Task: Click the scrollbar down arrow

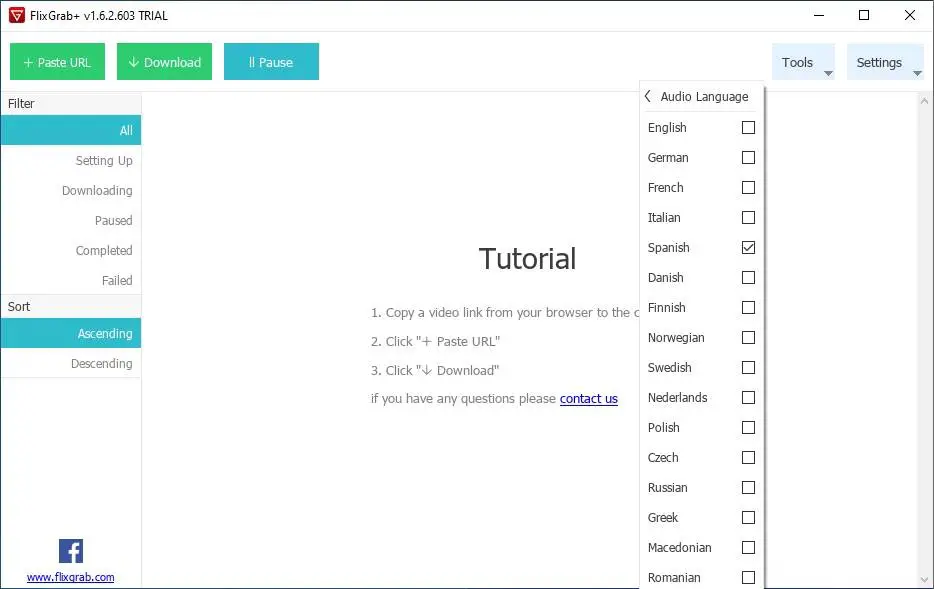Action: (x=924, y=579)
